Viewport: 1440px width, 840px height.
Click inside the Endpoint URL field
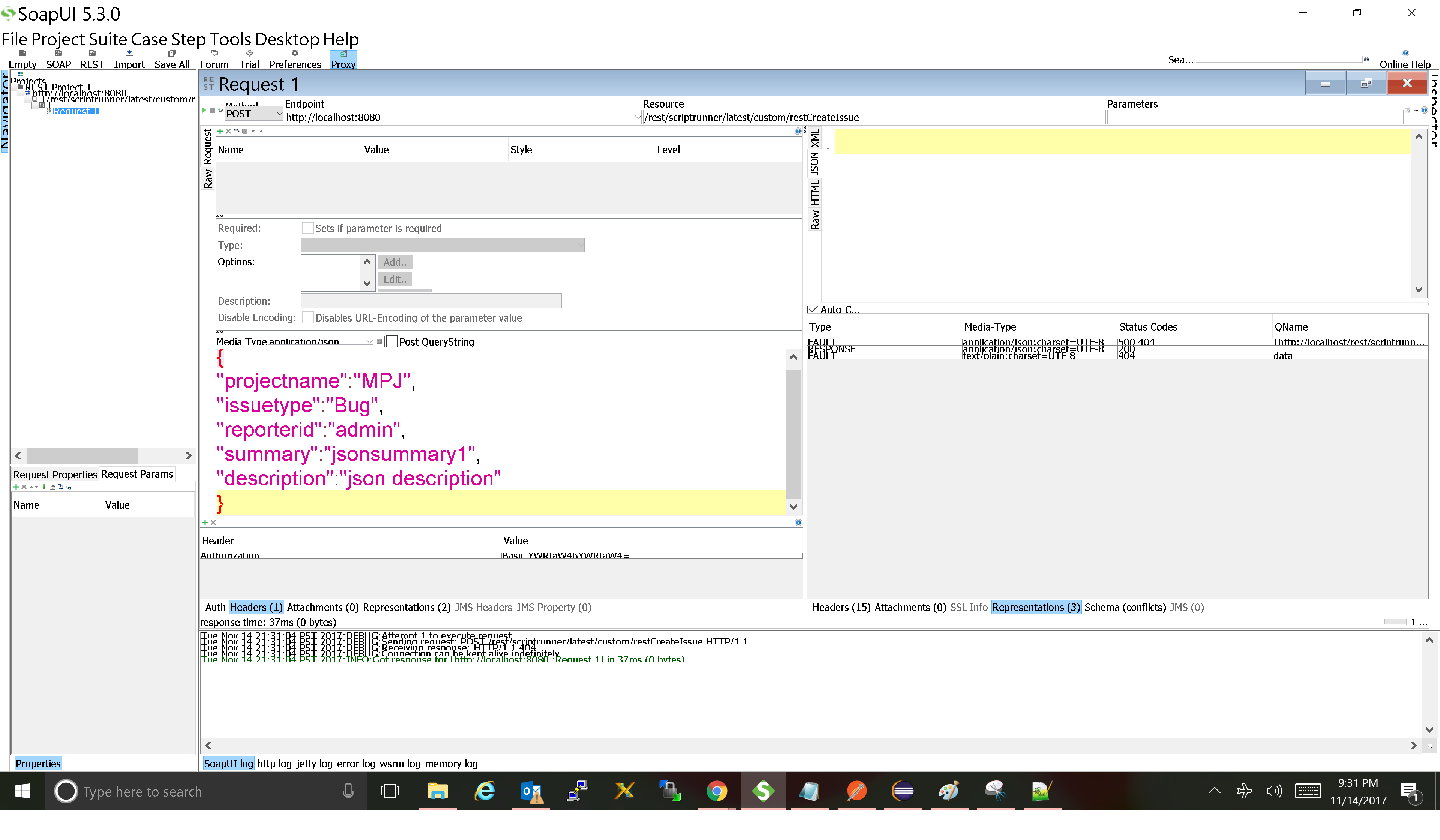(x=457, y=117)
